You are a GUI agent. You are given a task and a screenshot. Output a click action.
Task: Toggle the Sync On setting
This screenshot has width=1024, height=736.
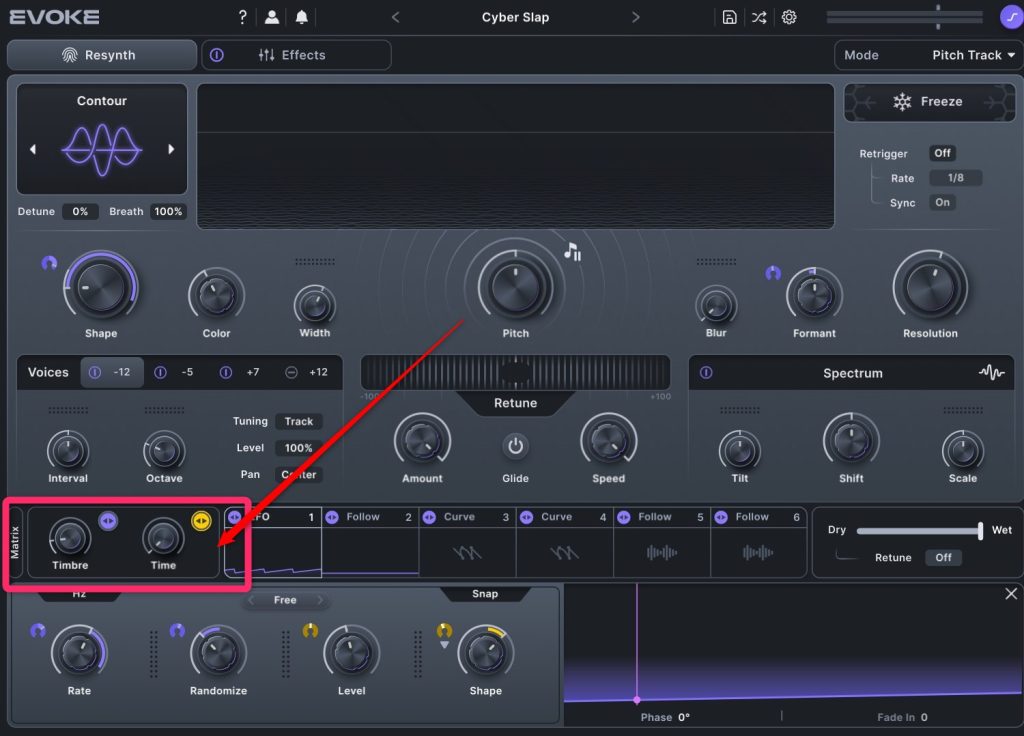(942, 202)
